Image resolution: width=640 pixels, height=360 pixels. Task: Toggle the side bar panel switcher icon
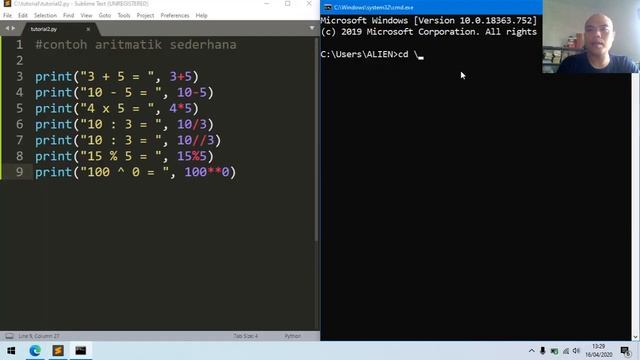click(9, 336)
